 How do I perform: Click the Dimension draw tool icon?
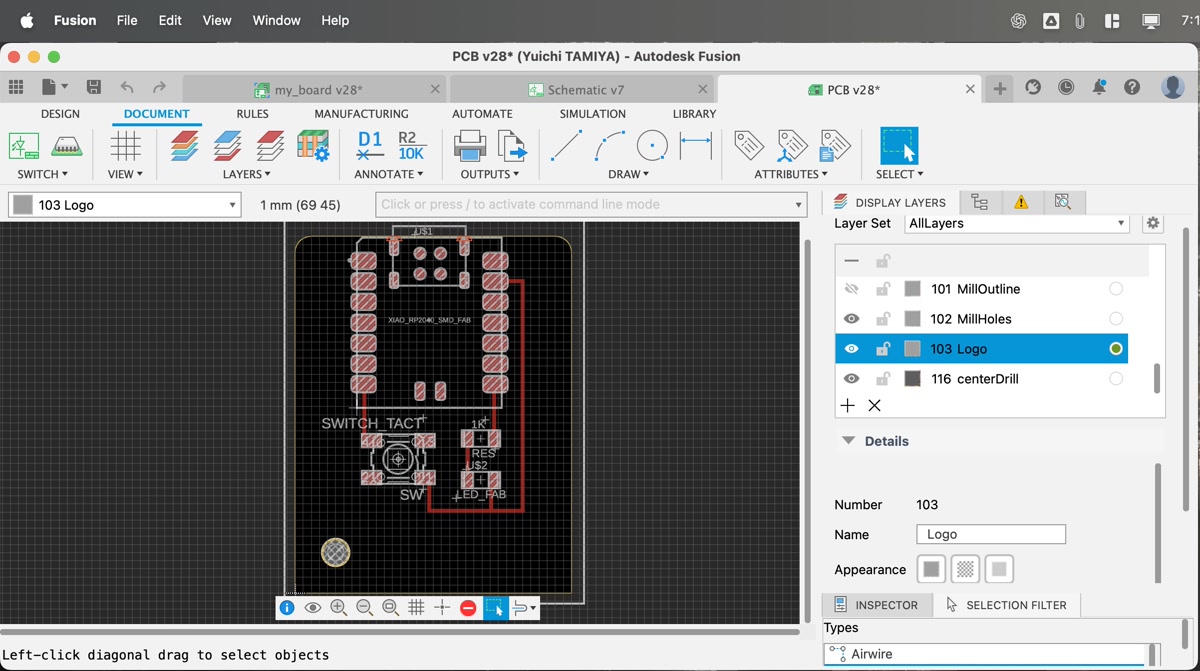click(696, 146)
